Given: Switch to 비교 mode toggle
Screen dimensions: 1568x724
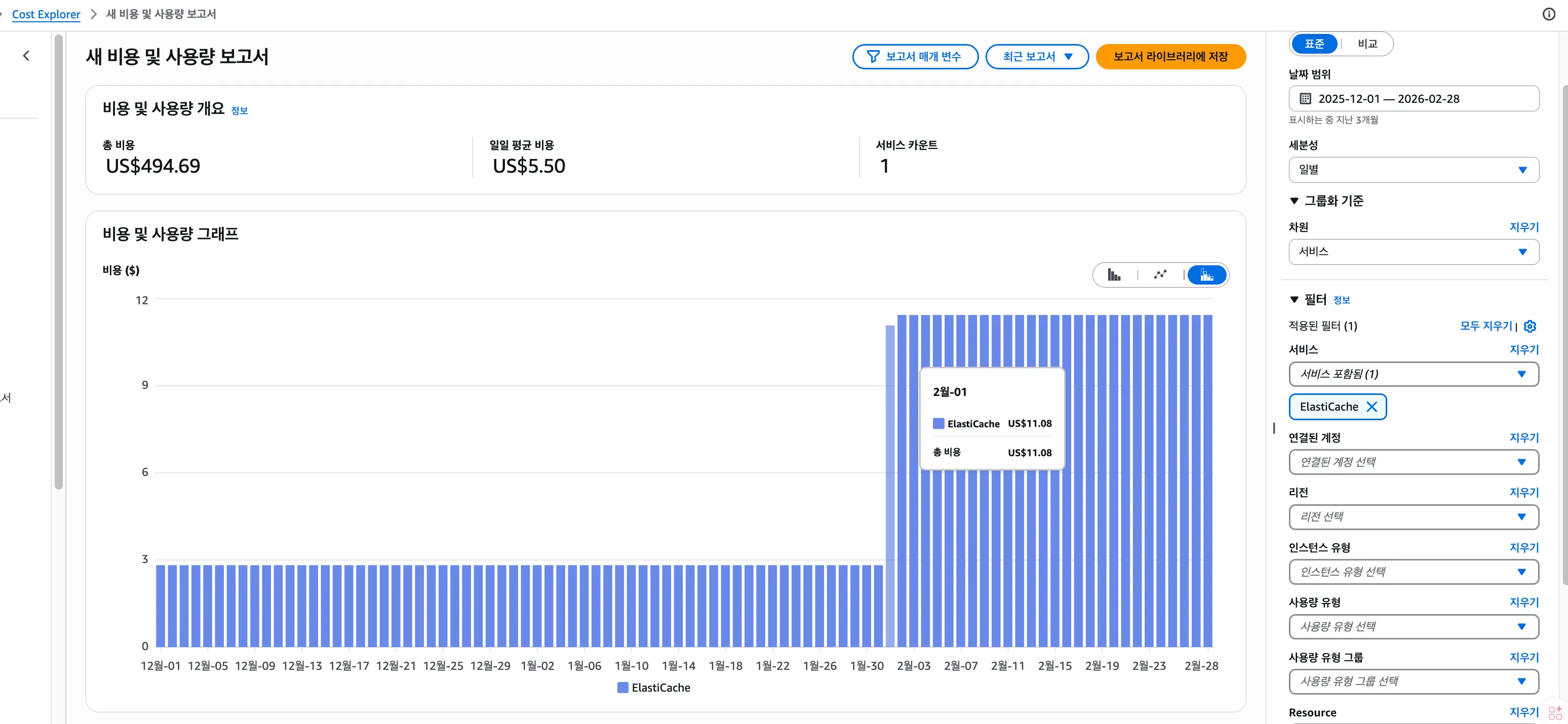Looking at the screenshot, I should click(1367, 44).
